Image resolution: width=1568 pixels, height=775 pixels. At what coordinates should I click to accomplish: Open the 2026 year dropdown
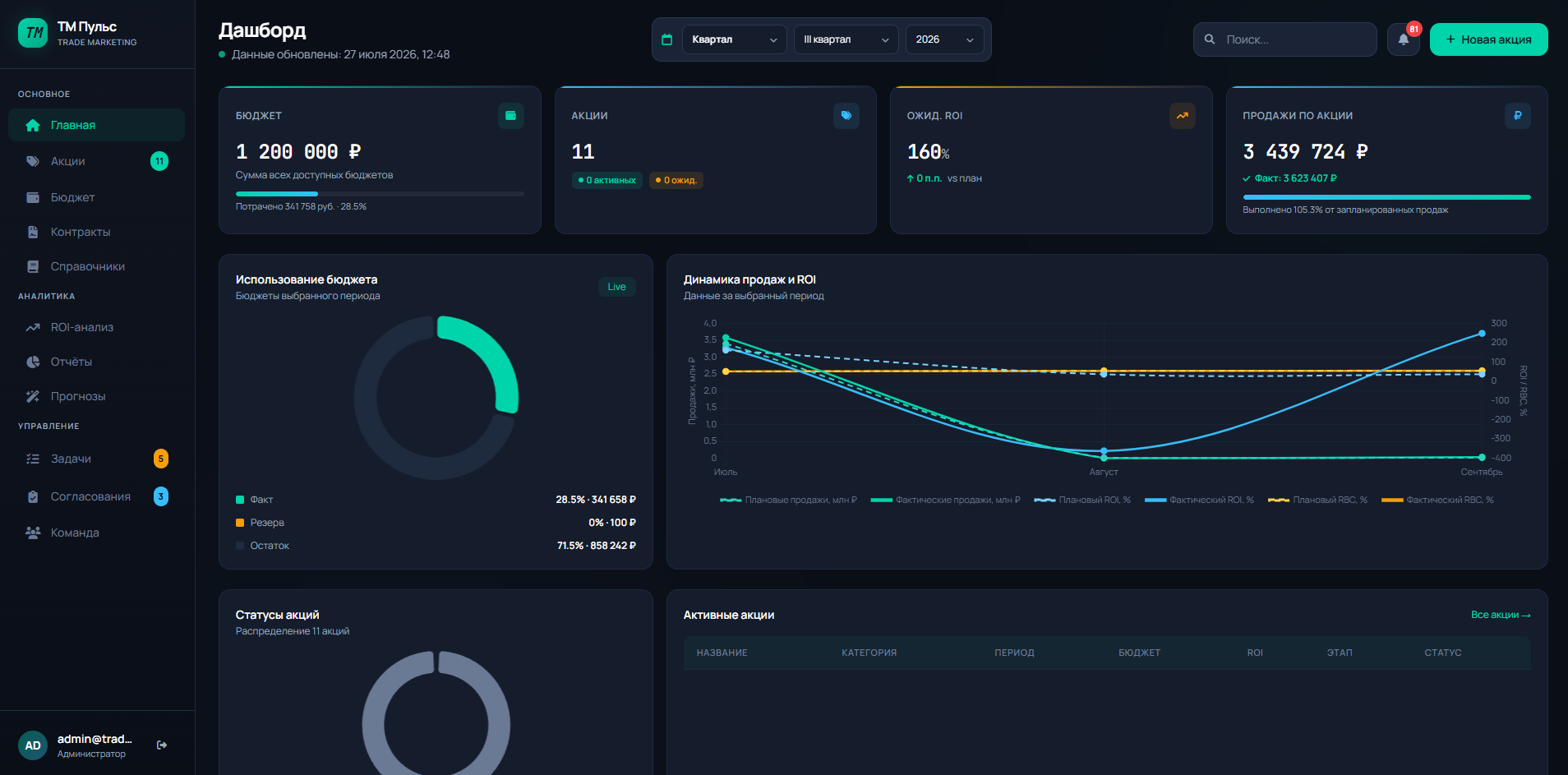tap(944, 39)
